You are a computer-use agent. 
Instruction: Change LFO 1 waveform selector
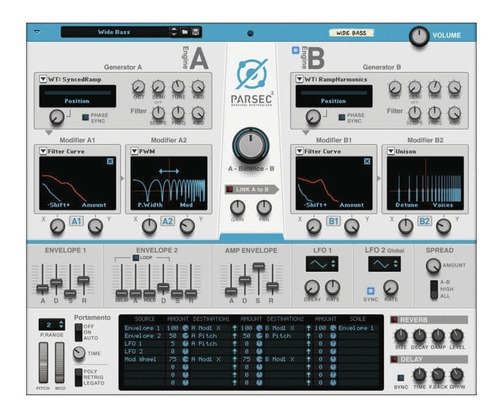pyautogui.click(x=322, y=264)
